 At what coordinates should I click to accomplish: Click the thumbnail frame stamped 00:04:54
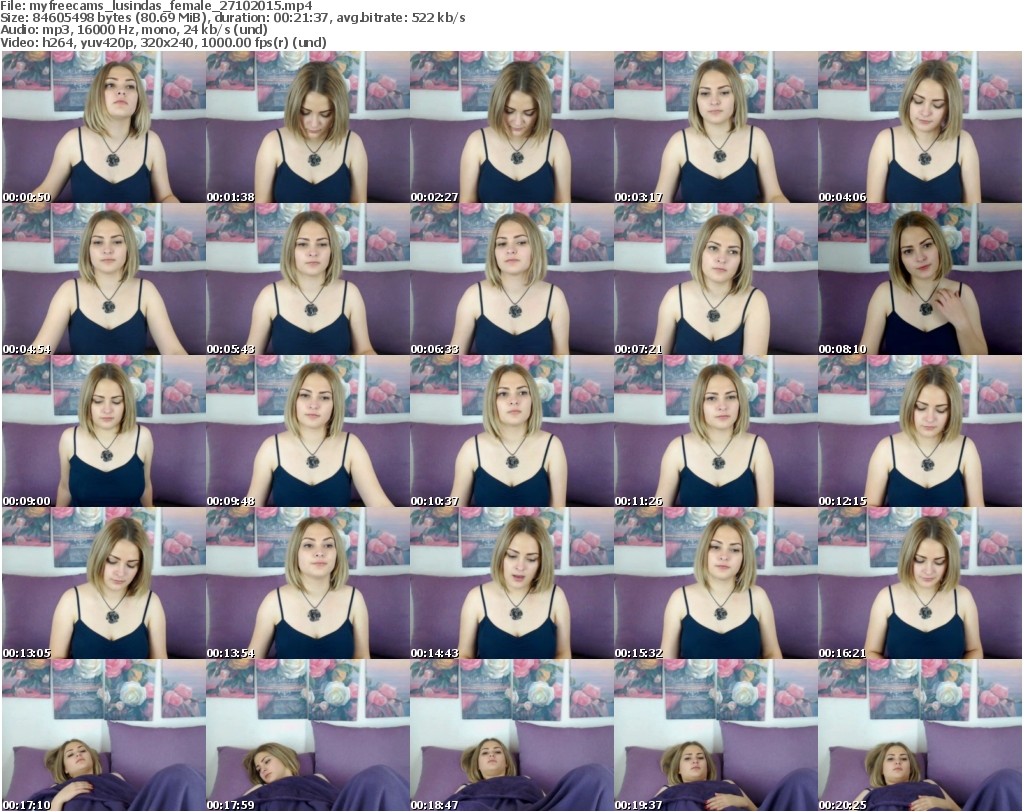104,279
